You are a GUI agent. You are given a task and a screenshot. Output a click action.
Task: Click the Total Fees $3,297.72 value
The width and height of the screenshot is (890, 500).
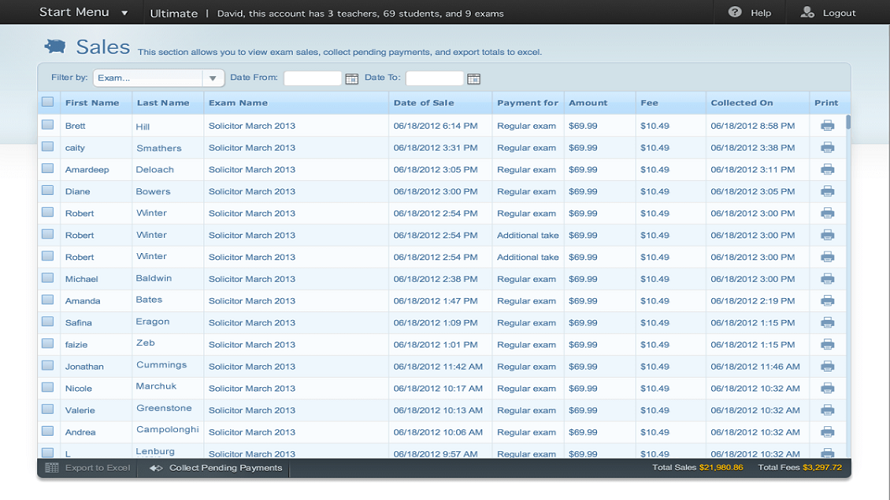pyautogui.click(x=822, y=467)
